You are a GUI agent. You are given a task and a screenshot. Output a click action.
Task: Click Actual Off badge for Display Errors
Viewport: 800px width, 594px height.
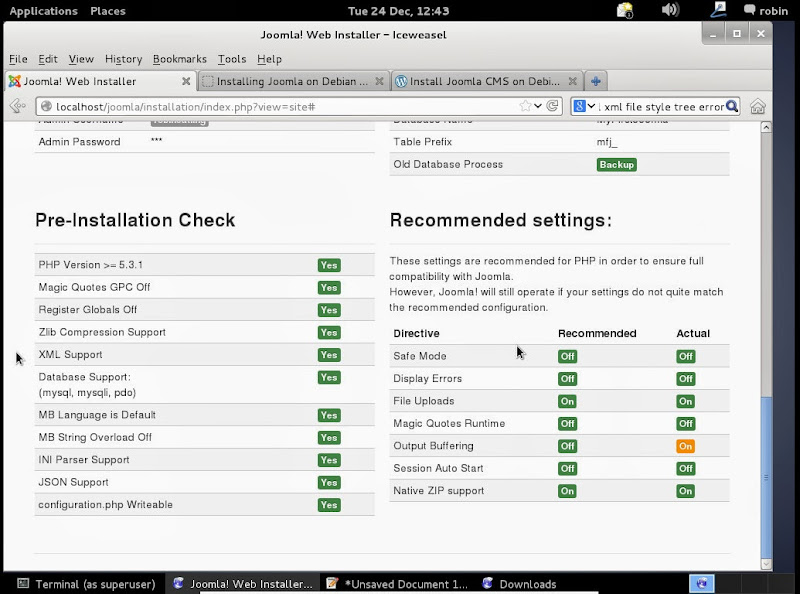pyautogui.click(x=685, y=379)
